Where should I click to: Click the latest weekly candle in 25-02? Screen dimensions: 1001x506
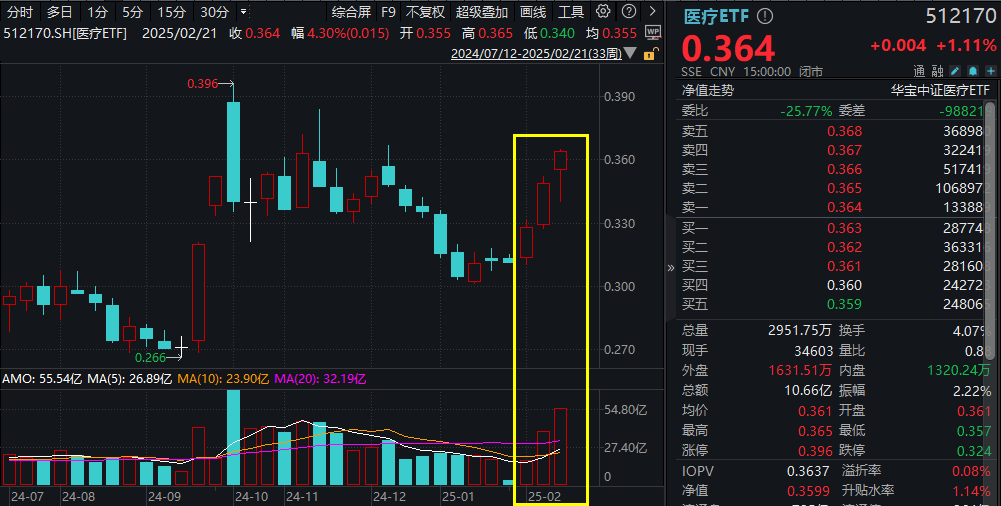click(x=561, y=160)
